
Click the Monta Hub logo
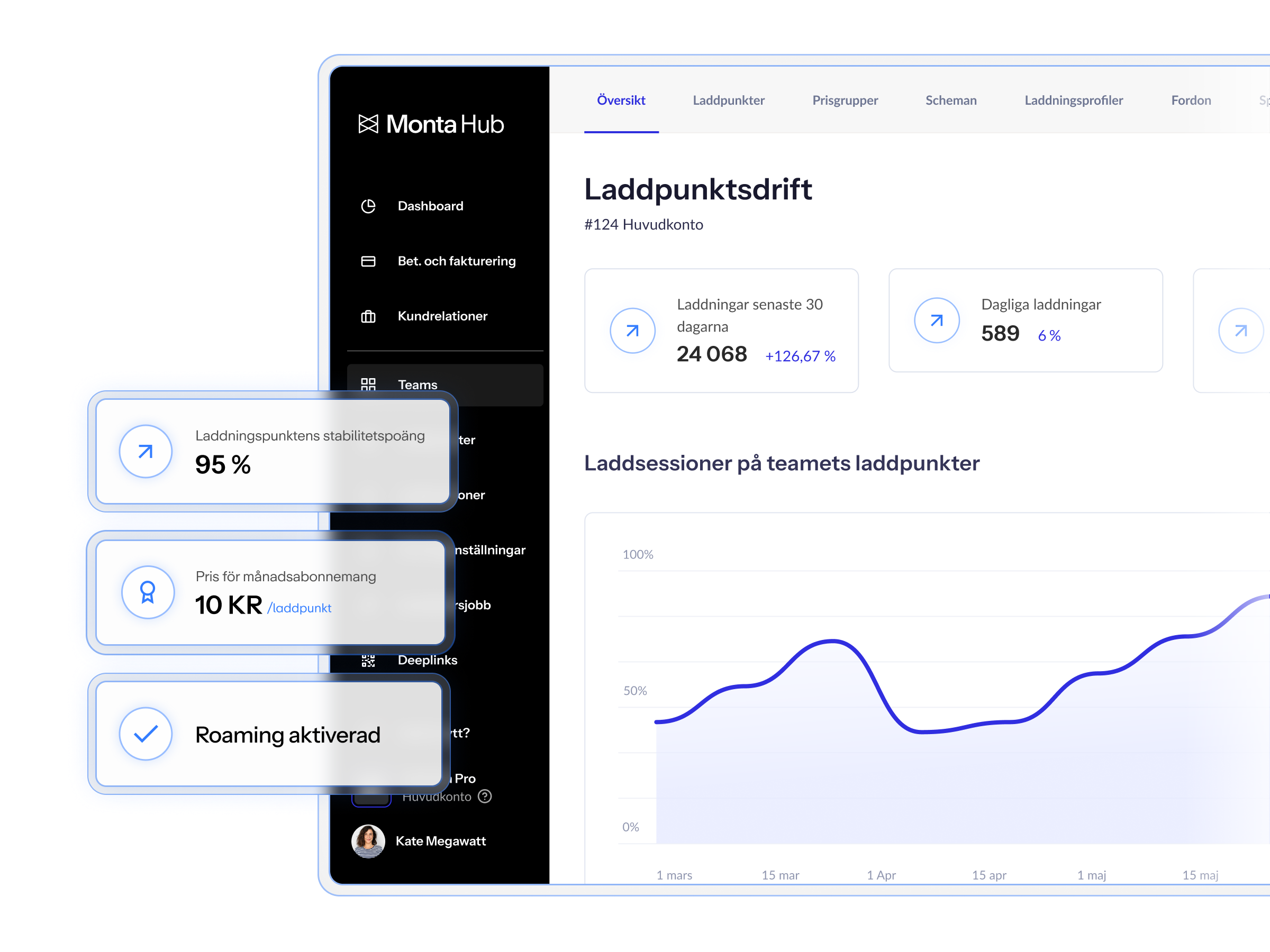(431, 124)
